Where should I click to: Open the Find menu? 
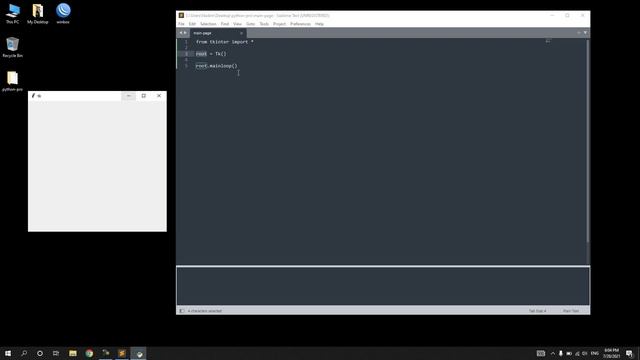pyautogui.click(x=225, y=24)
